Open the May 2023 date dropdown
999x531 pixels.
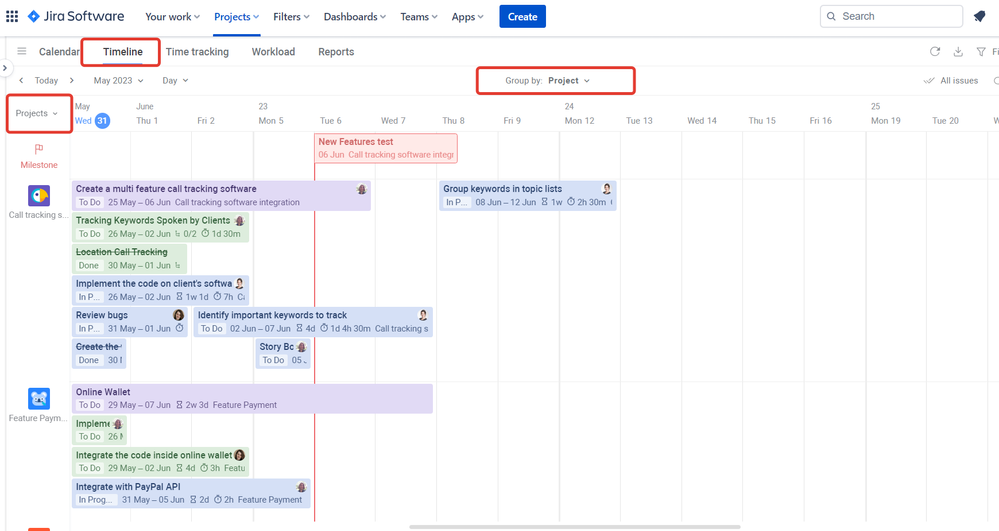coord(119,80)
